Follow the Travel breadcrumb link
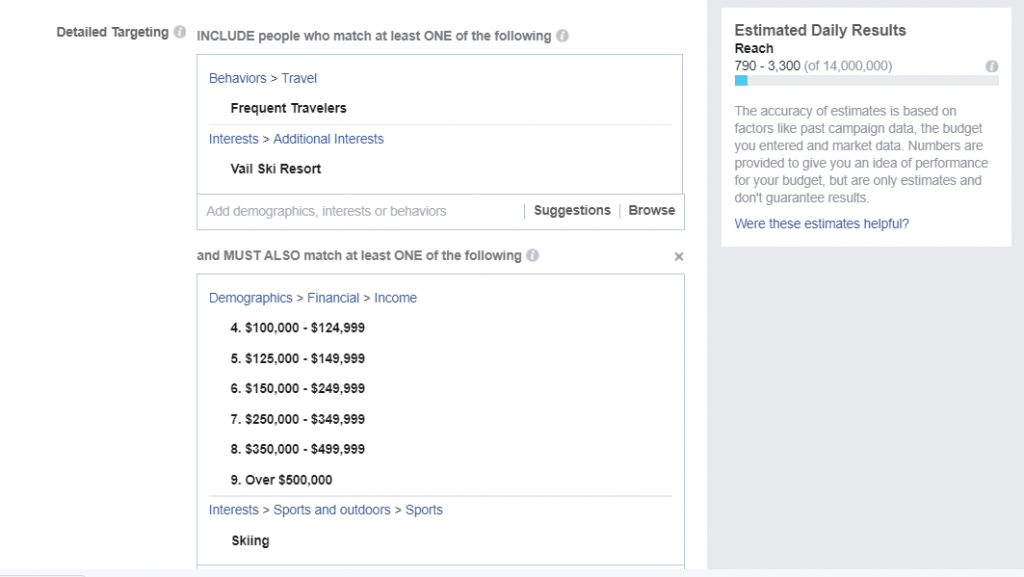Viewport: 1024px width, 577px height. (298, 78)
